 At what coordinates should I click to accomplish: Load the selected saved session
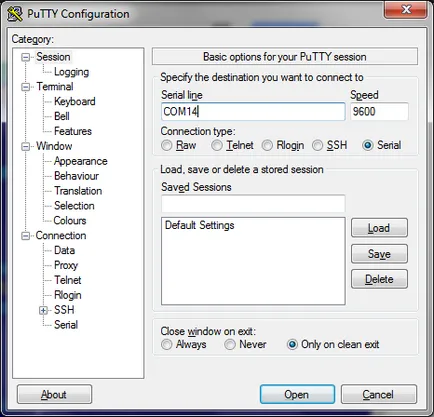(379, 228)
